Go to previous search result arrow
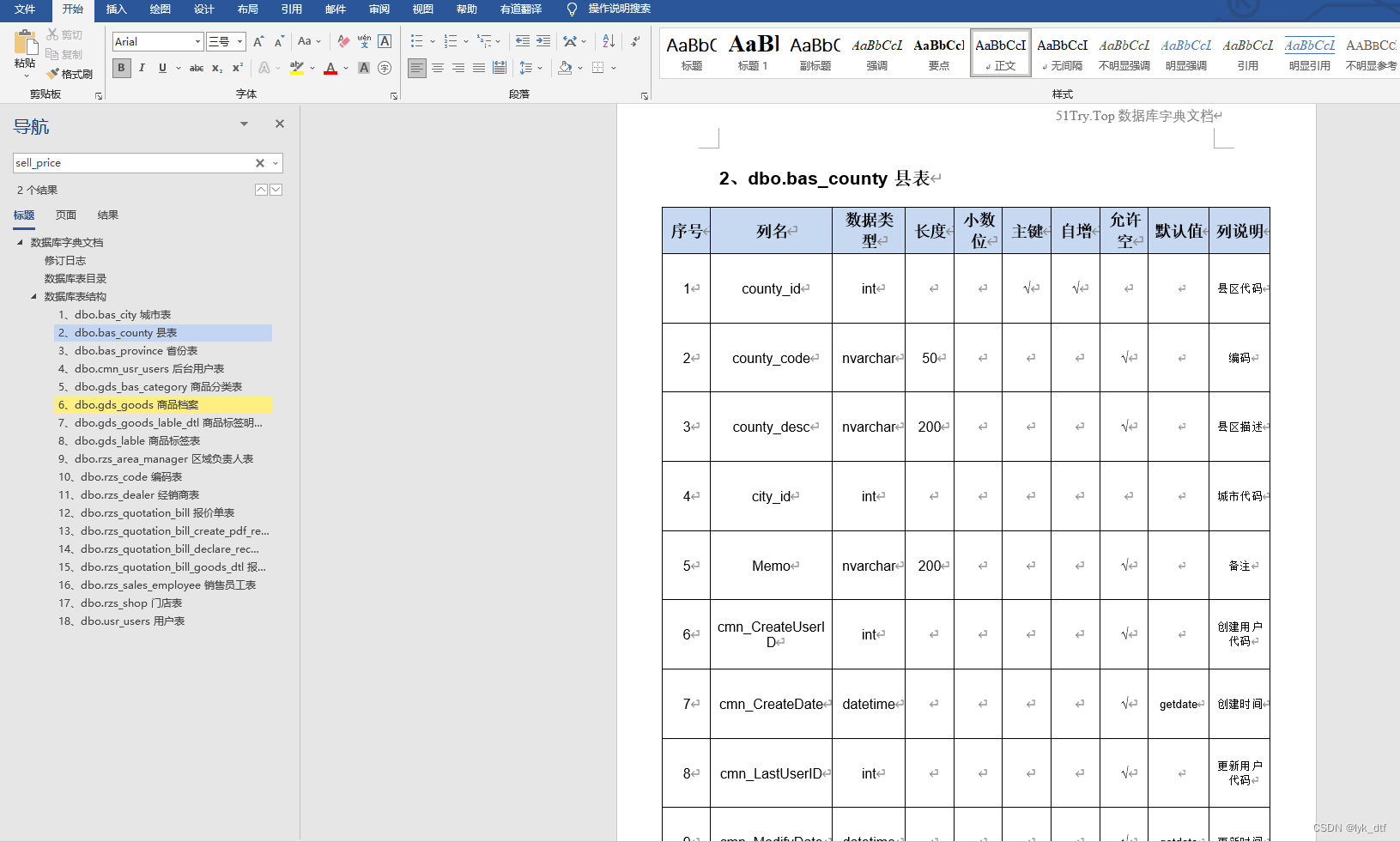Image resolution: width=1400 pixels, height=842 pixels. (x=261, y=190)
